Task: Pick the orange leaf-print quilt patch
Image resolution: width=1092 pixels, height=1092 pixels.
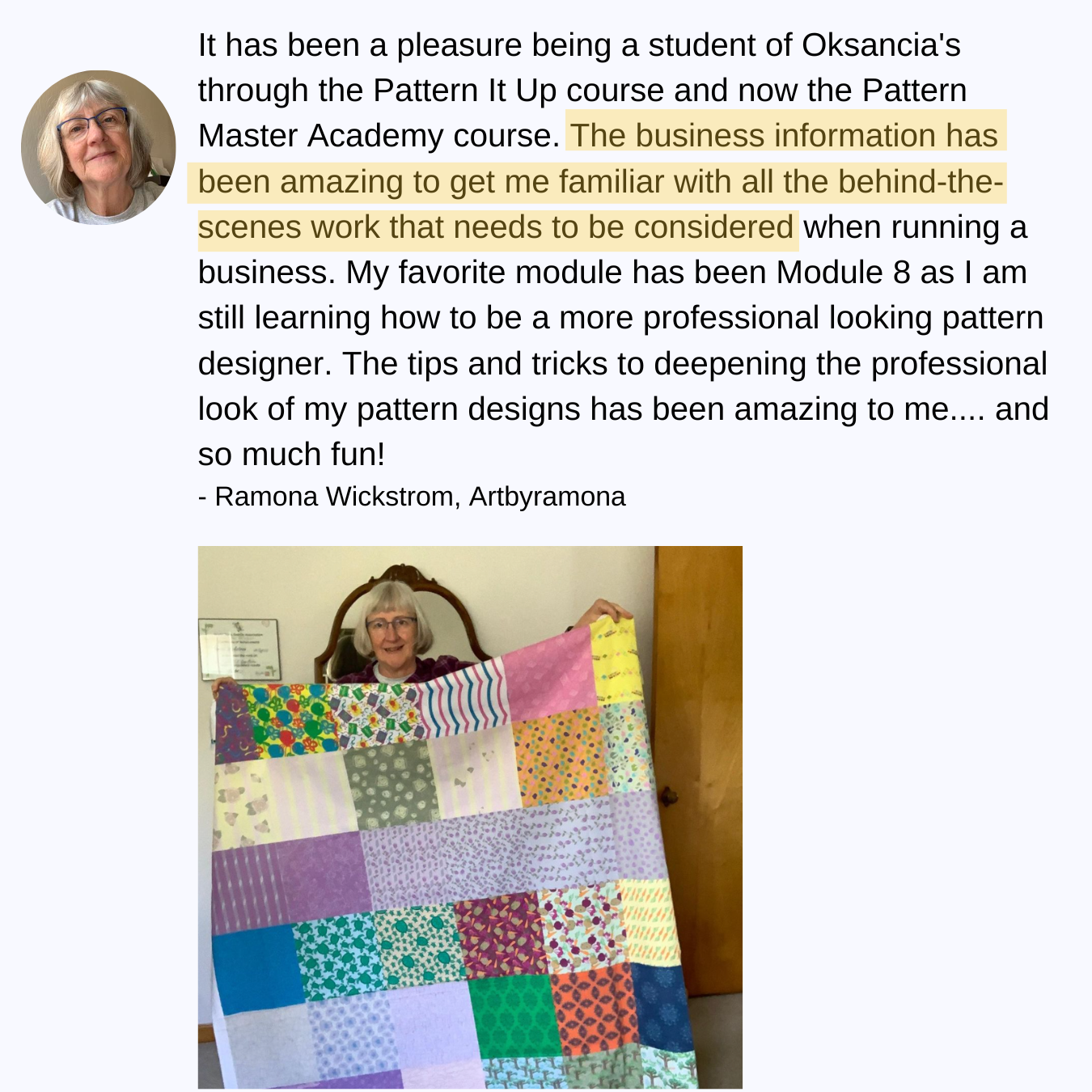Action: (595, 1009)
